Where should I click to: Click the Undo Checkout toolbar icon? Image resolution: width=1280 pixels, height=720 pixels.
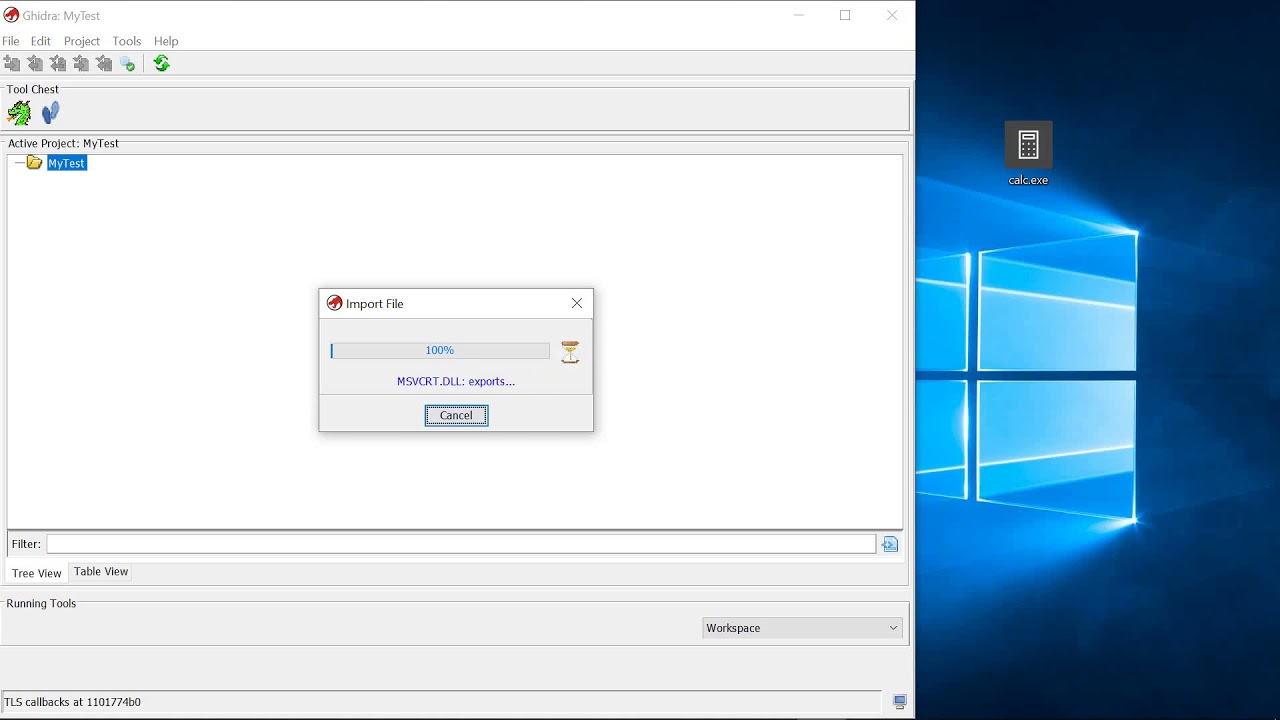[104, 64]
